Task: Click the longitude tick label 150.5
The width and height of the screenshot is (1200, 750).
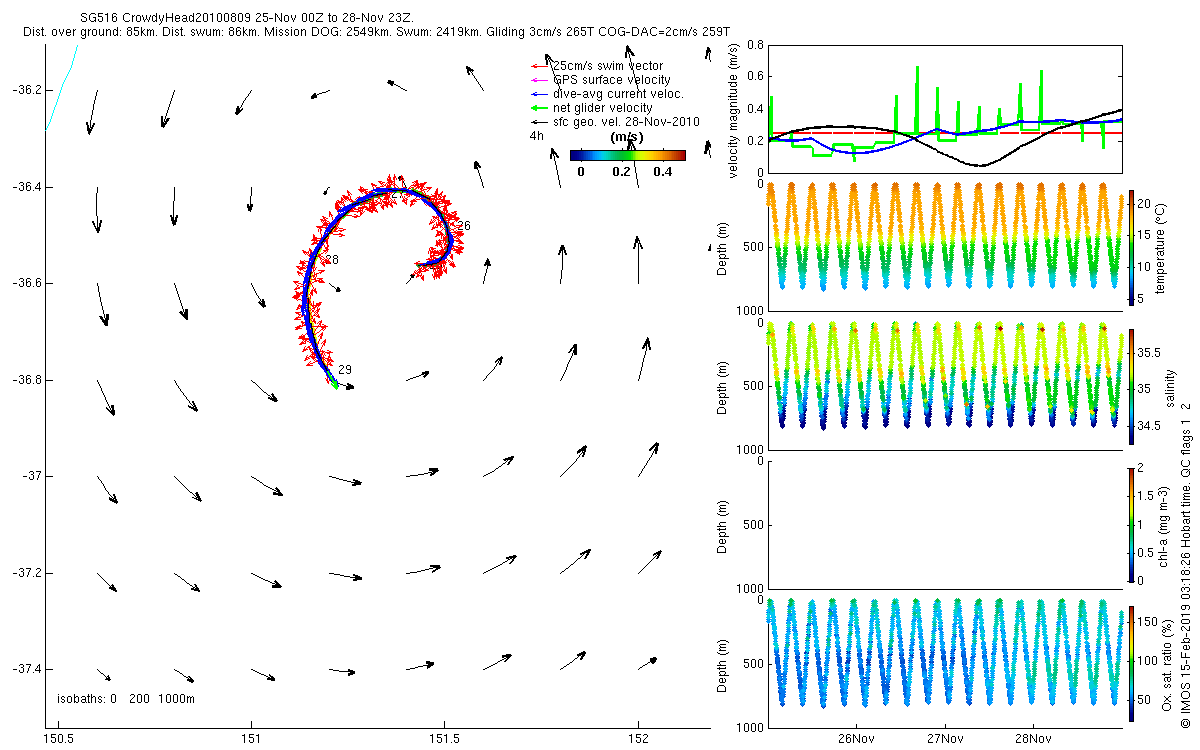Action: pos(58,739)
